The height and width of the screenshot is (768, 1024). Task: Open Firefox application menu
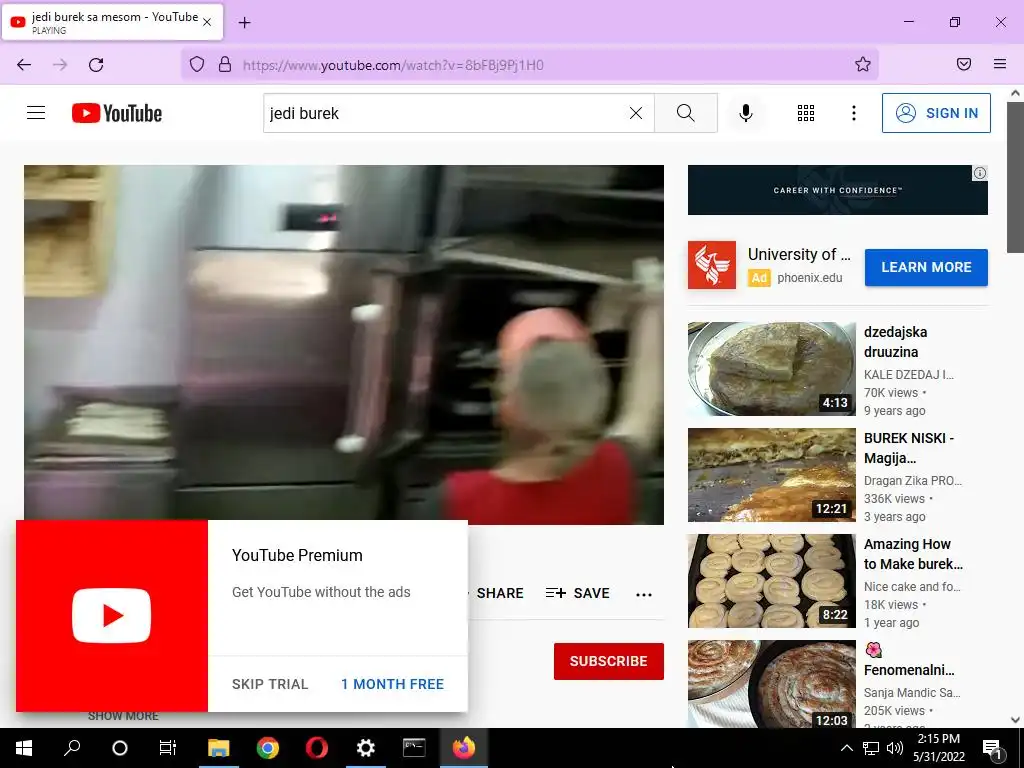1000,64
